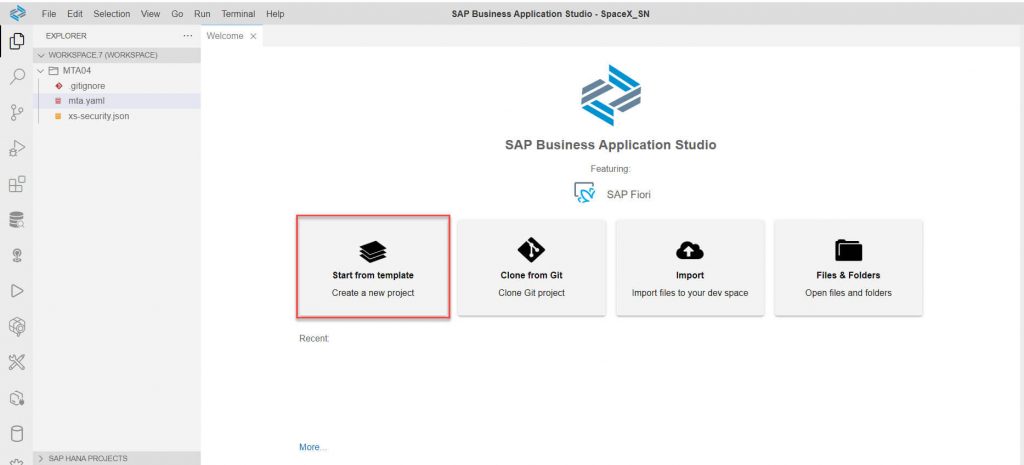Click the hexagon with dot icon in sidebar

(17, 398)
